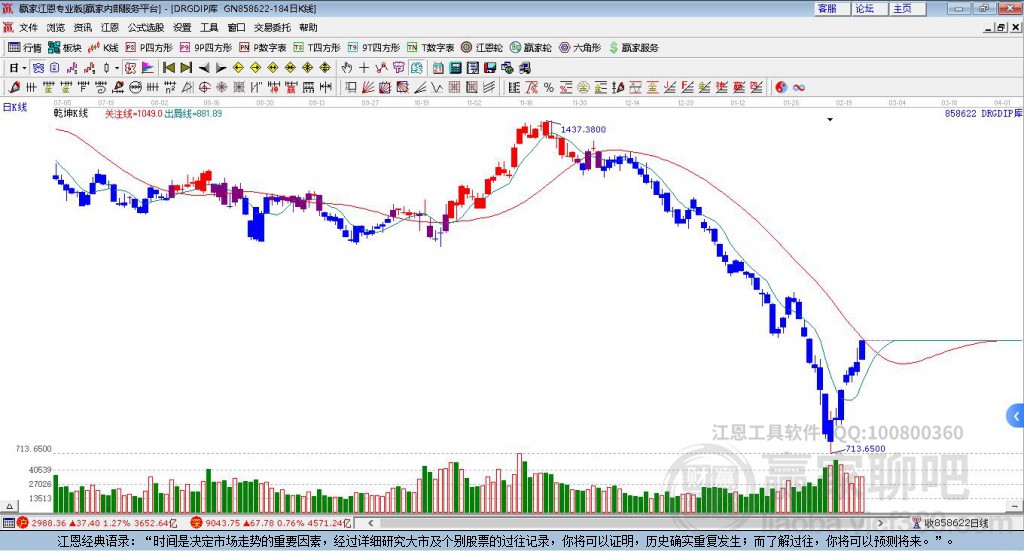Open the P数字表 tool
The image size is (1024, 551).
[x=263, y=48]
